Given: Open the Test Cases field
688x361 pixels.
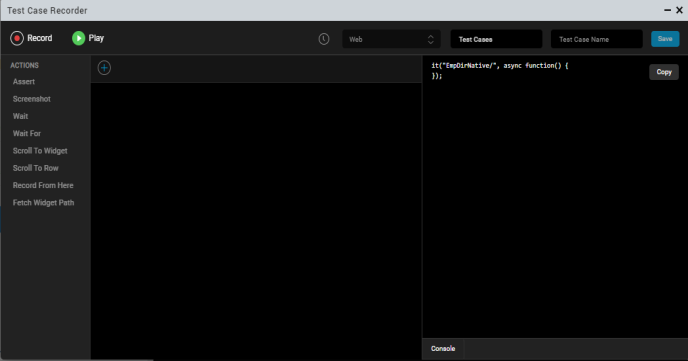Looking at the screenshot, I should 496,39.
